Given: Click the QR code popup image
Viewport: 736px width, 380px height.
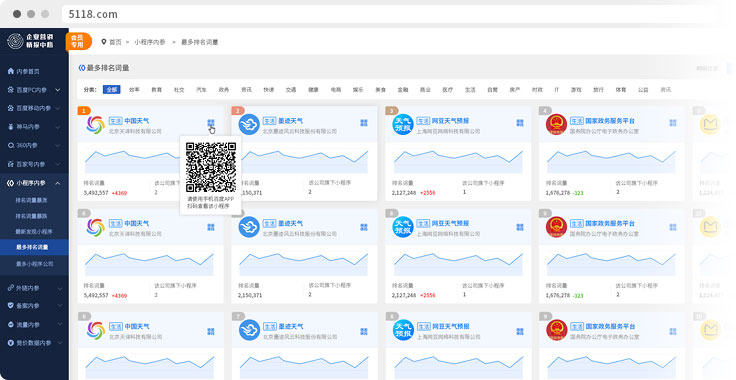Looking at the screenshot, I should tap(211, 167).
